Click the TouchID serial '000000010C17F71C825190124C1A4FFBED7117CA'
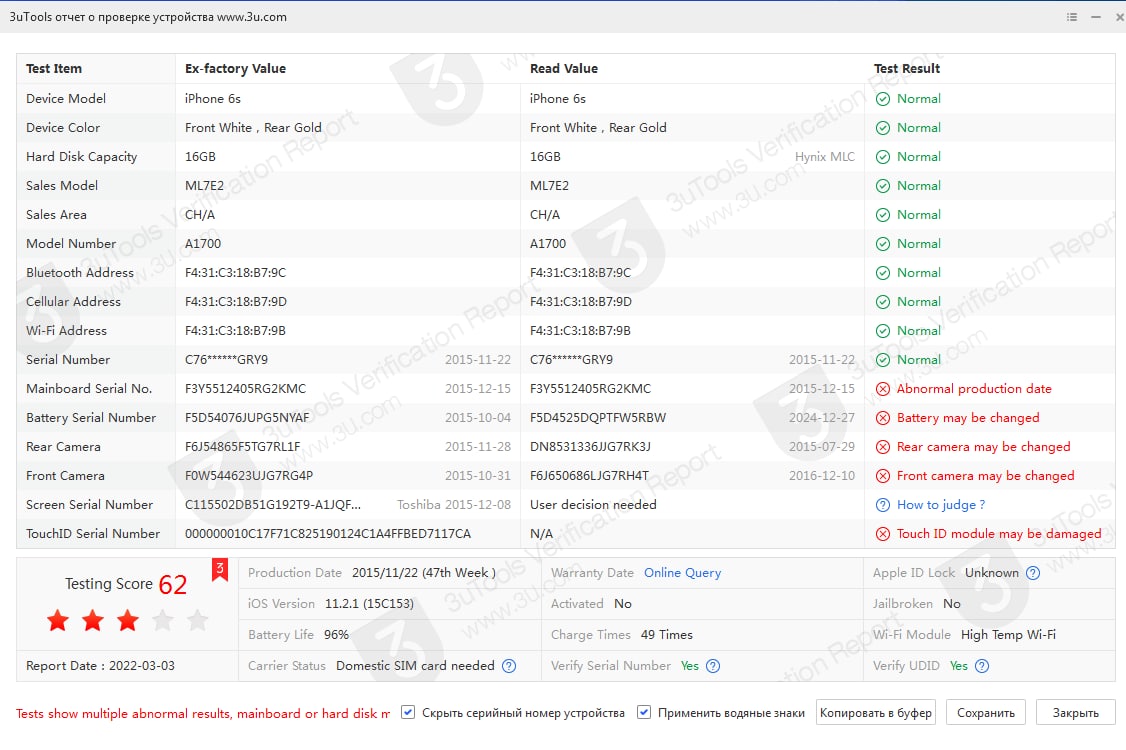The image size is (1126, 750). (x=328, y=534)
